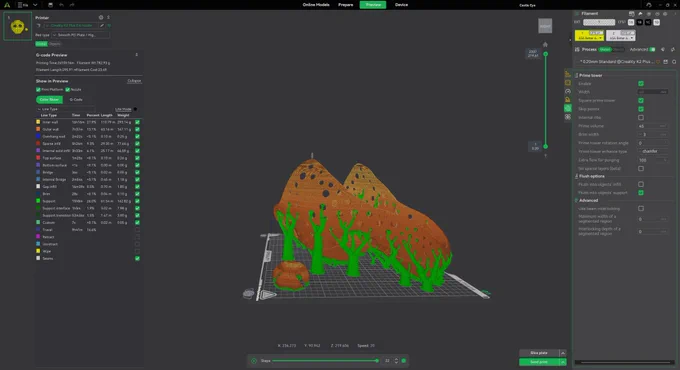
Task: Open the Speed settings side tab icon
Action: click(x=568, y=91)
